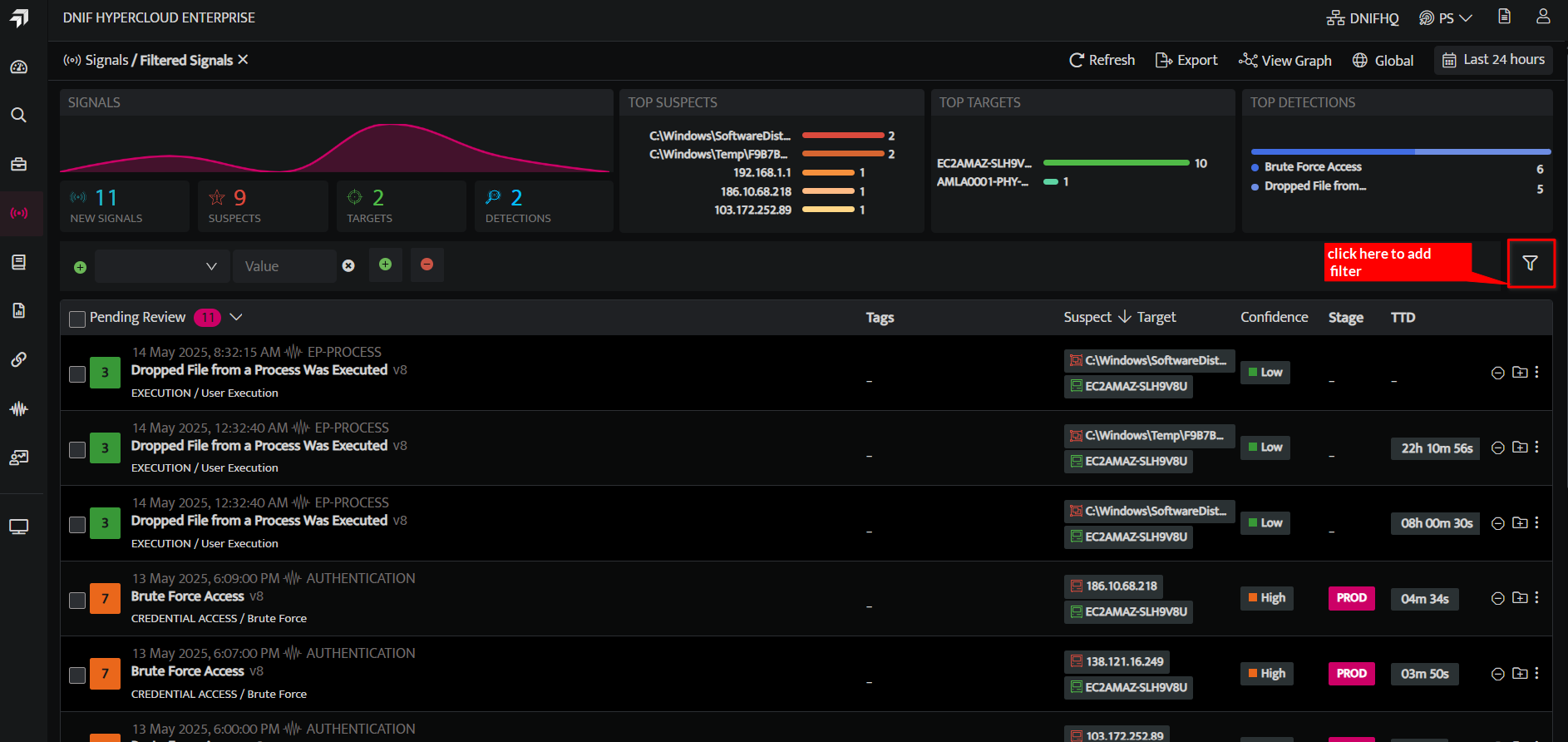Check the box for 8:32:15 AM signal
Screen dimensions: 1568x742
77,374
